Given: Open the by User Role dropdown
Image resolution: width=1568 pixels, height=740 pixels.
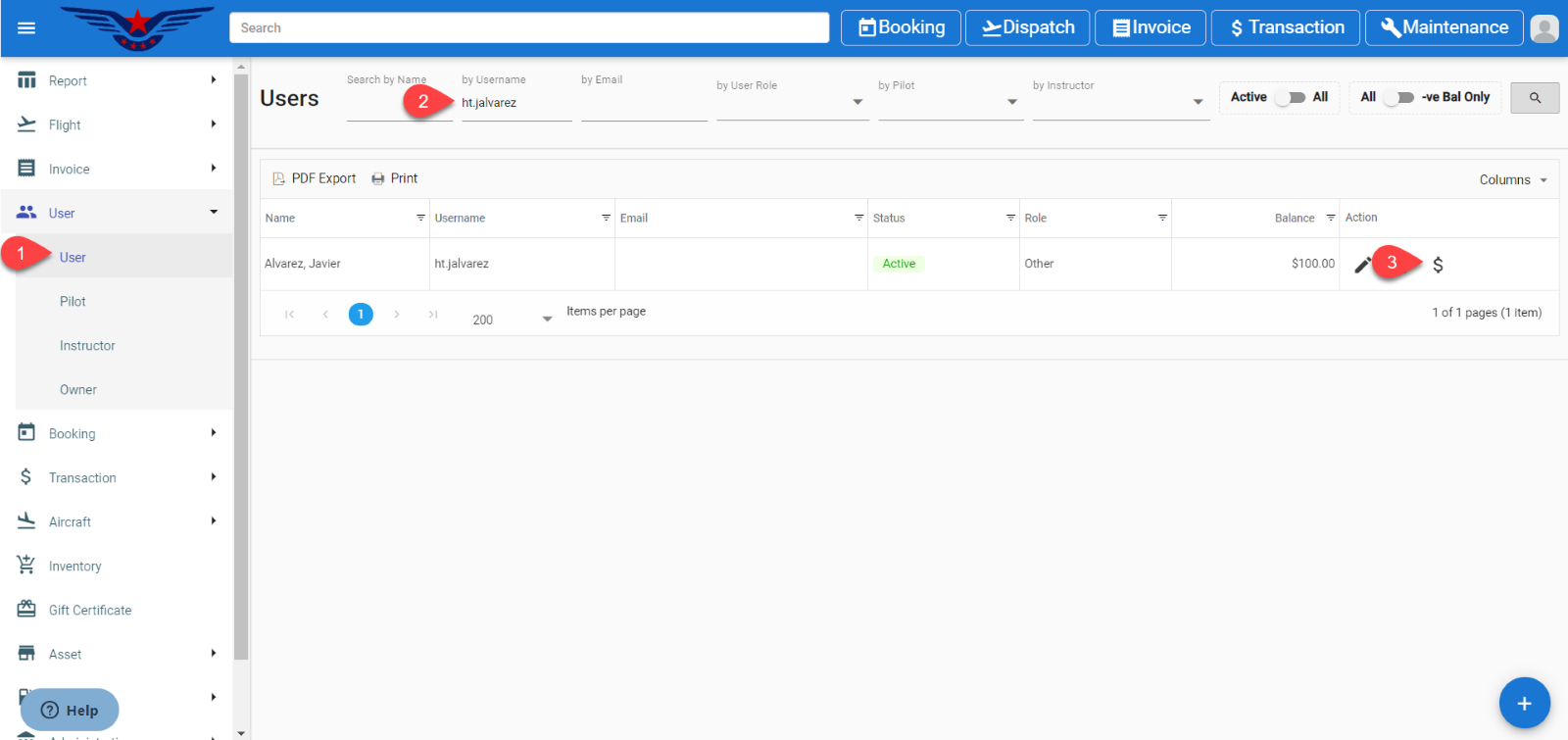Looking at the screenshot, I should coord(792,102).
